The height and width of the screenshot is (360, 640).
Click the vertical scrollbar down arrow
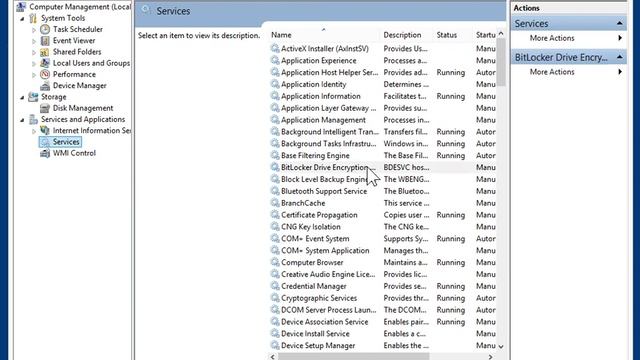coord(501,346)
